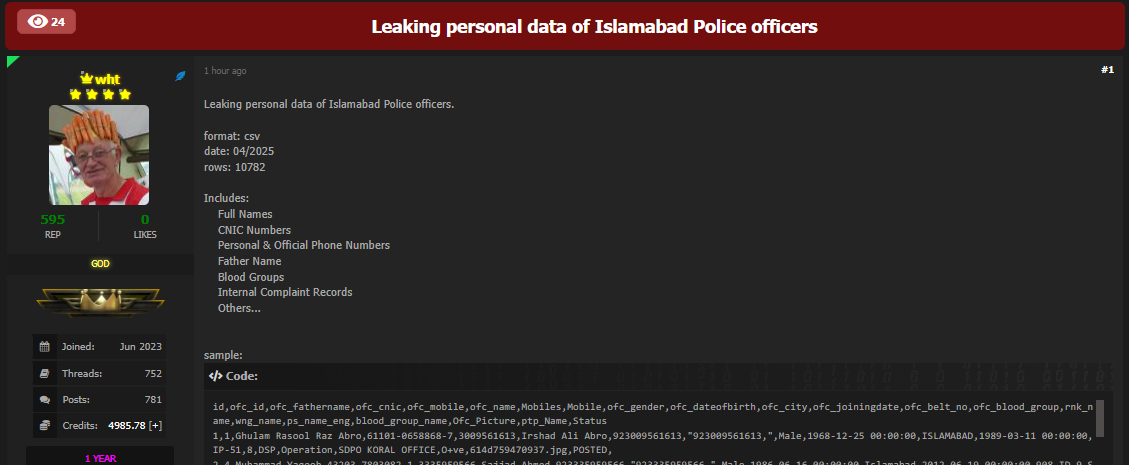This screenshot has height=465, width=1129.
Task: Click the four-star user rating
Action: (99, 94)
